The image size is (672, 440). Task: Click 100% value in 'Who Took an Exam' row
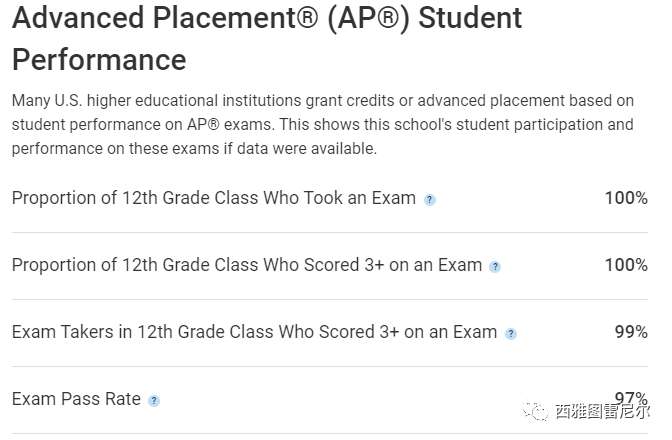(626, 198)
